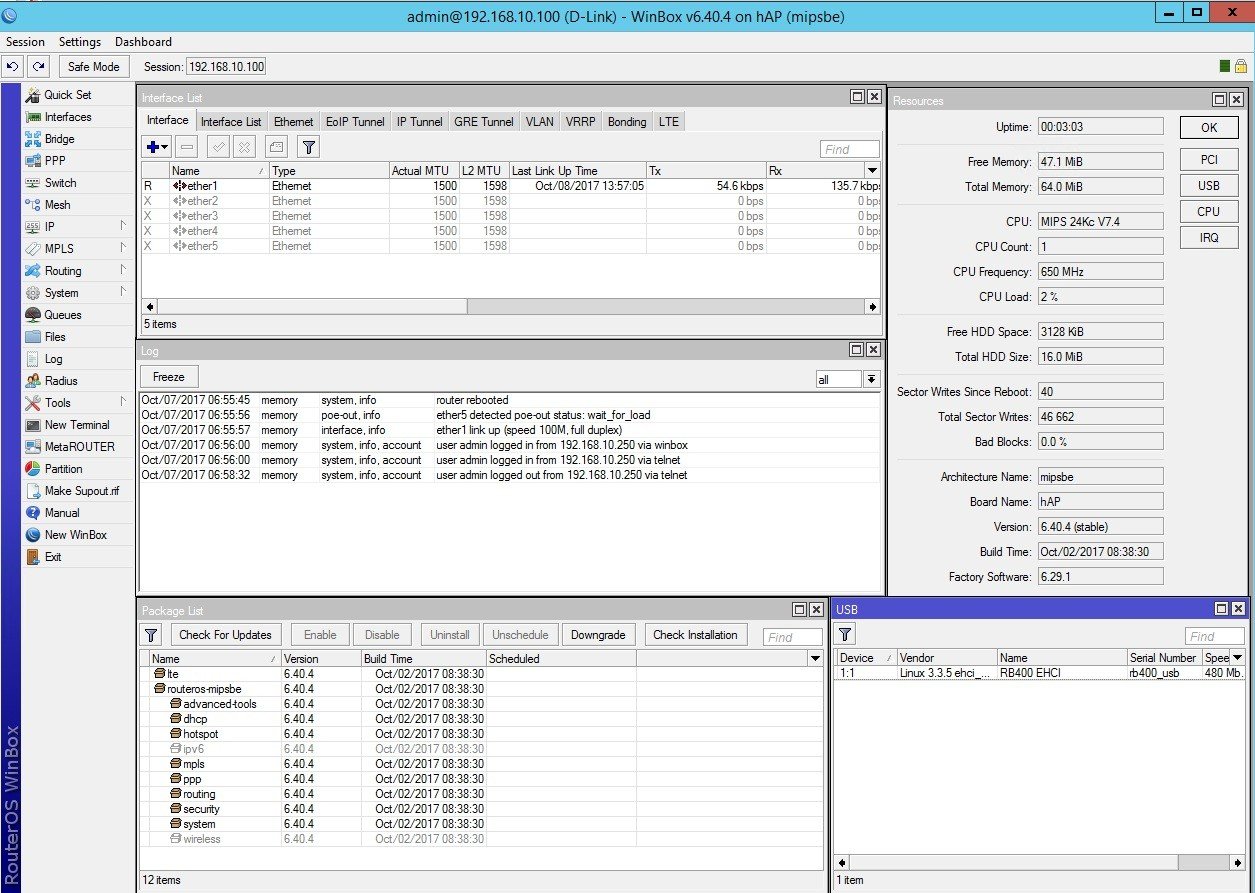The width and height of the screenshot is (1255, 893).
Task: Click USB window horizontal scrollbar
Action: 1039,862
